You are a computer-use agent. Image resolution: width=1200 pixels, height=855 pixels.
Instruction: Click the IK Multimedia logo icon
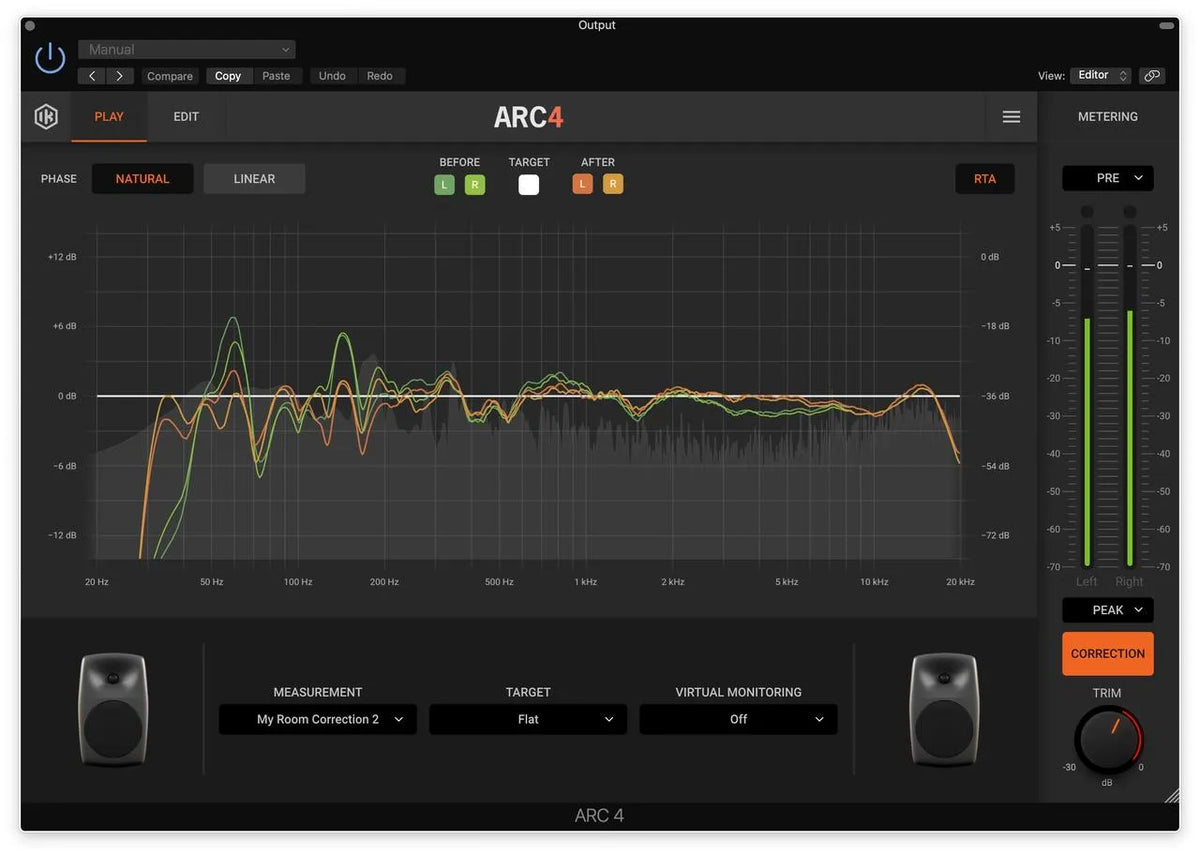click(x=46, y=116)
